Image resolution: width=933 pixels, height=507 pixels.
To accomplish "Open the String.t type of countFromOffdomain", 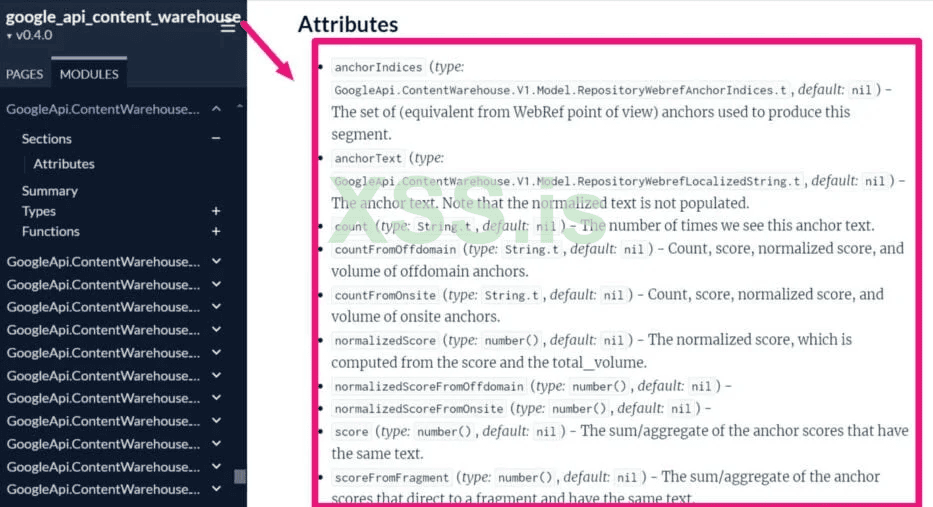I will pyautogui.click(x=531, y=249).
